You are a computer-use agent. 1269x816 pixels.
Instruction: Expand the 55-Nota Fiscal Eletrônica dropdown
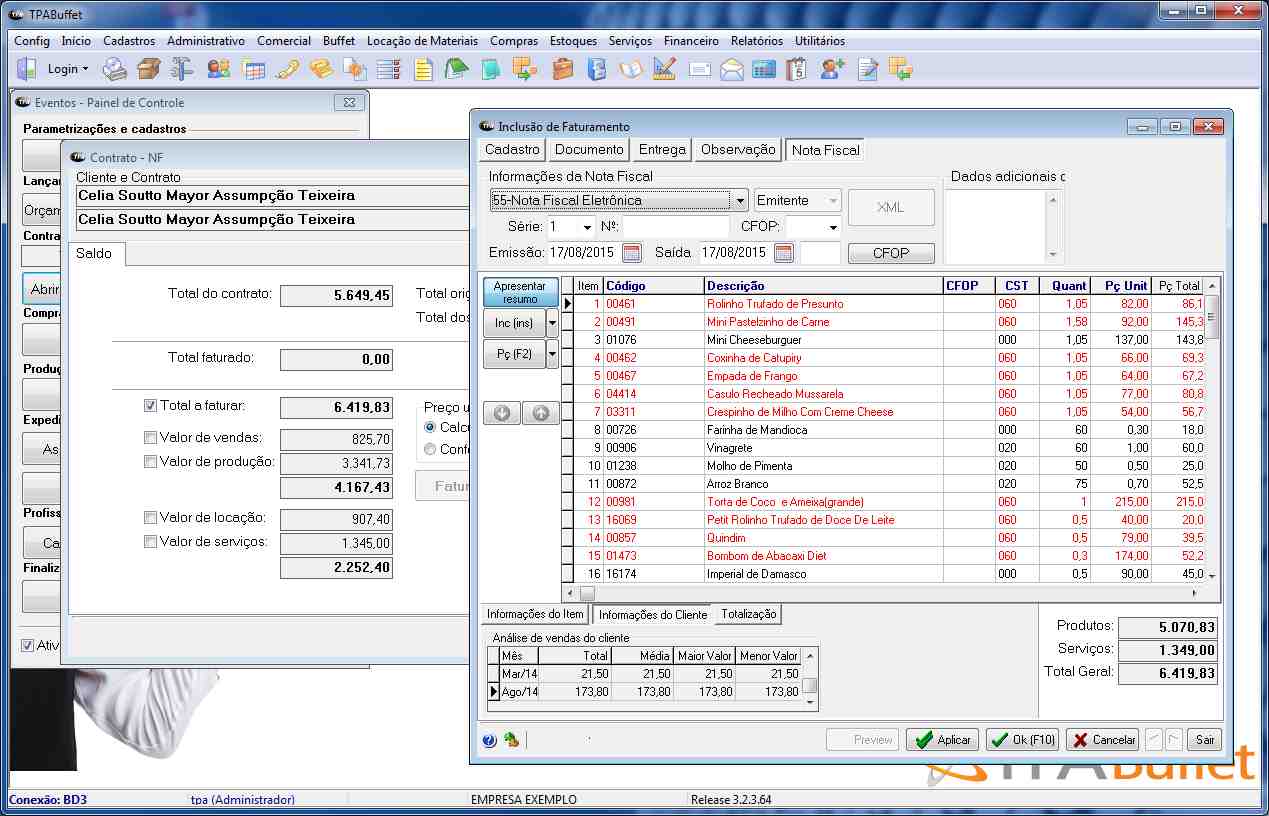click(739, 200)
